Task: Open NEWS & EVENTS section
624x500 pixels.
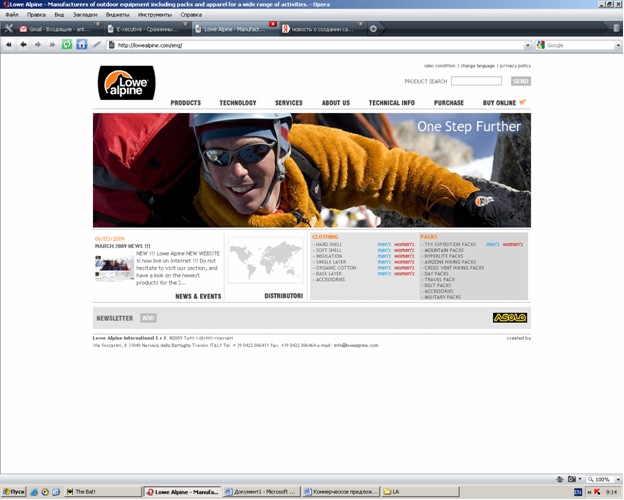Action: click(198, 296)
